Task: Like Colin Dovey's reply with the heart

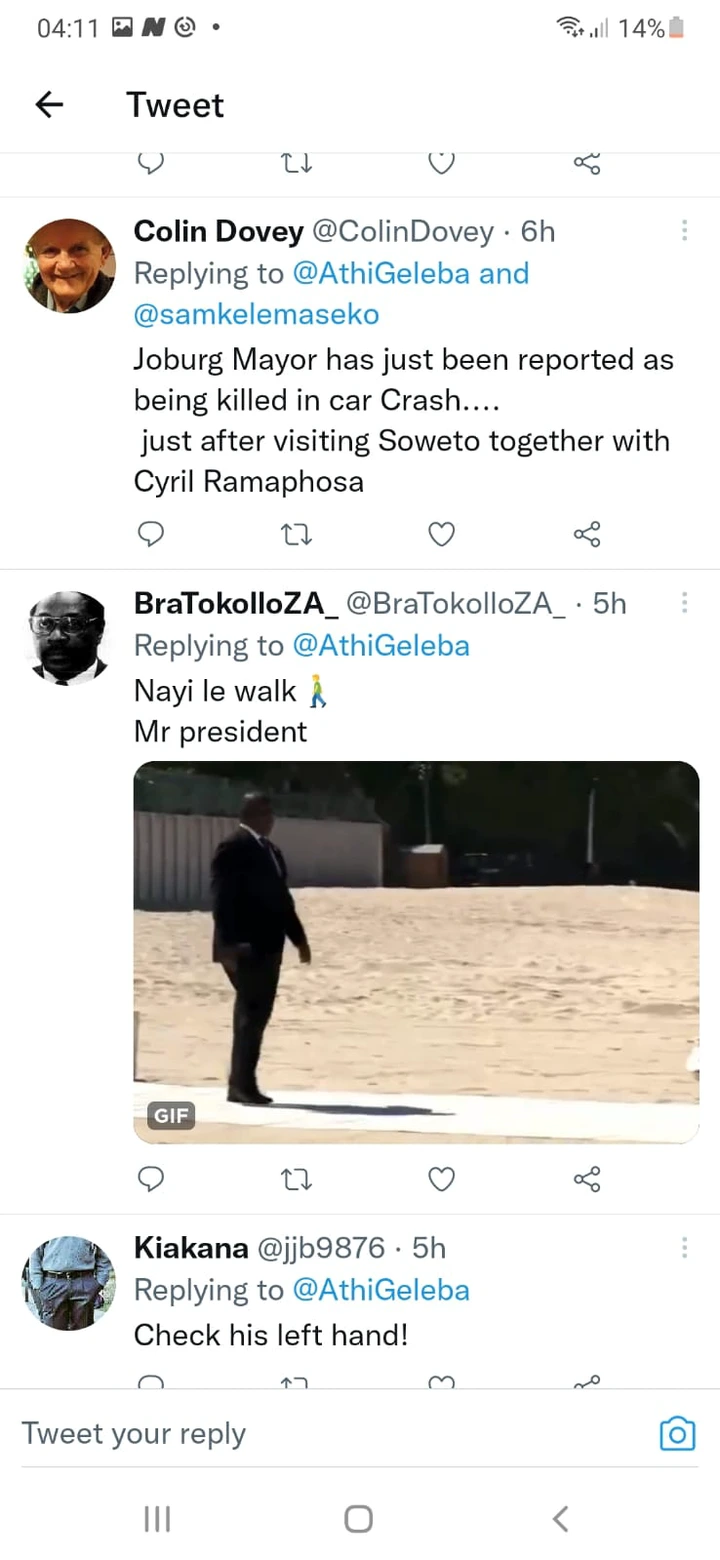Action: (442, 536)
